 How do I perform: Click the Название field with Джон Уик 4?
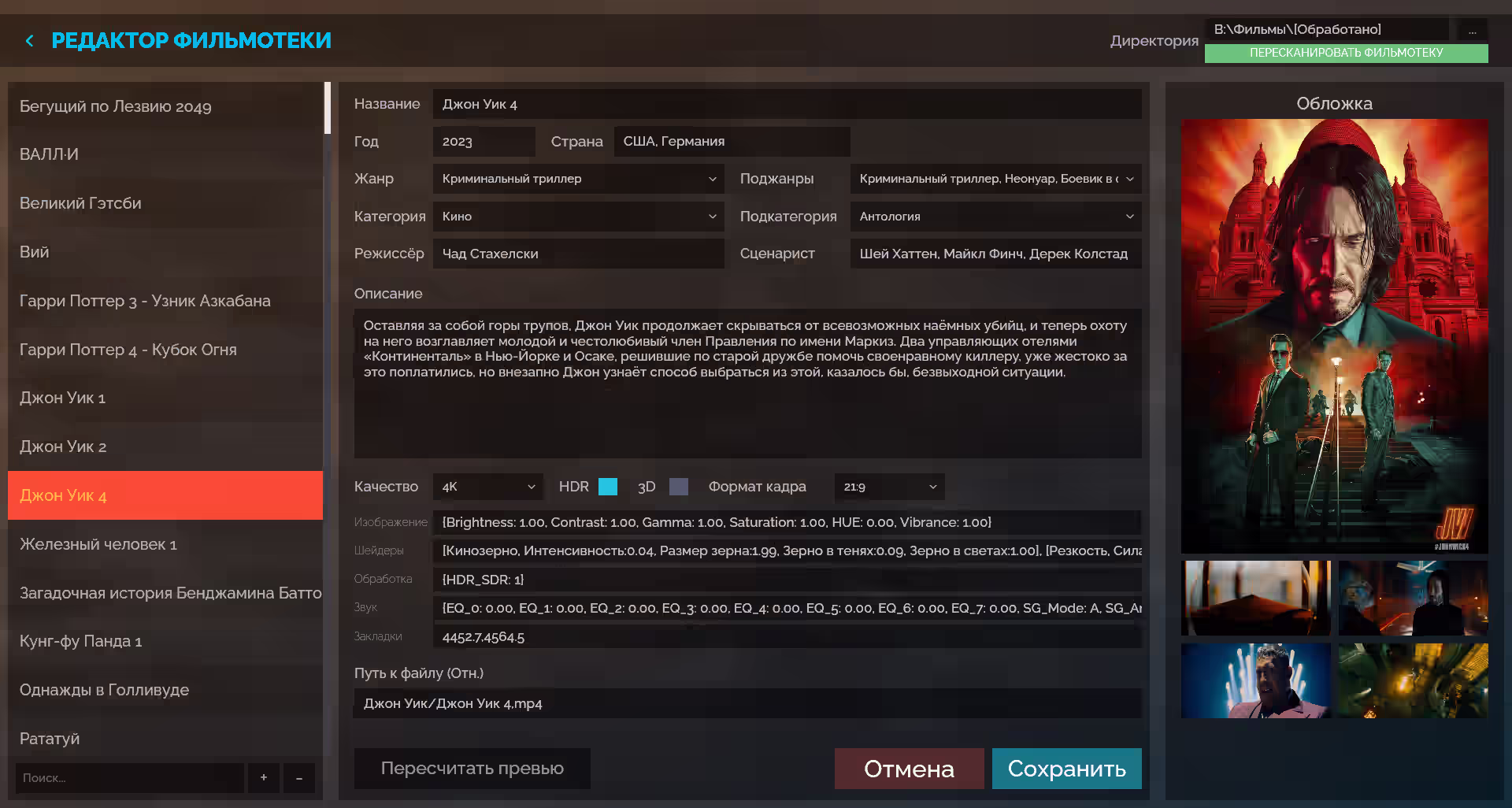[x=787, y=104]
